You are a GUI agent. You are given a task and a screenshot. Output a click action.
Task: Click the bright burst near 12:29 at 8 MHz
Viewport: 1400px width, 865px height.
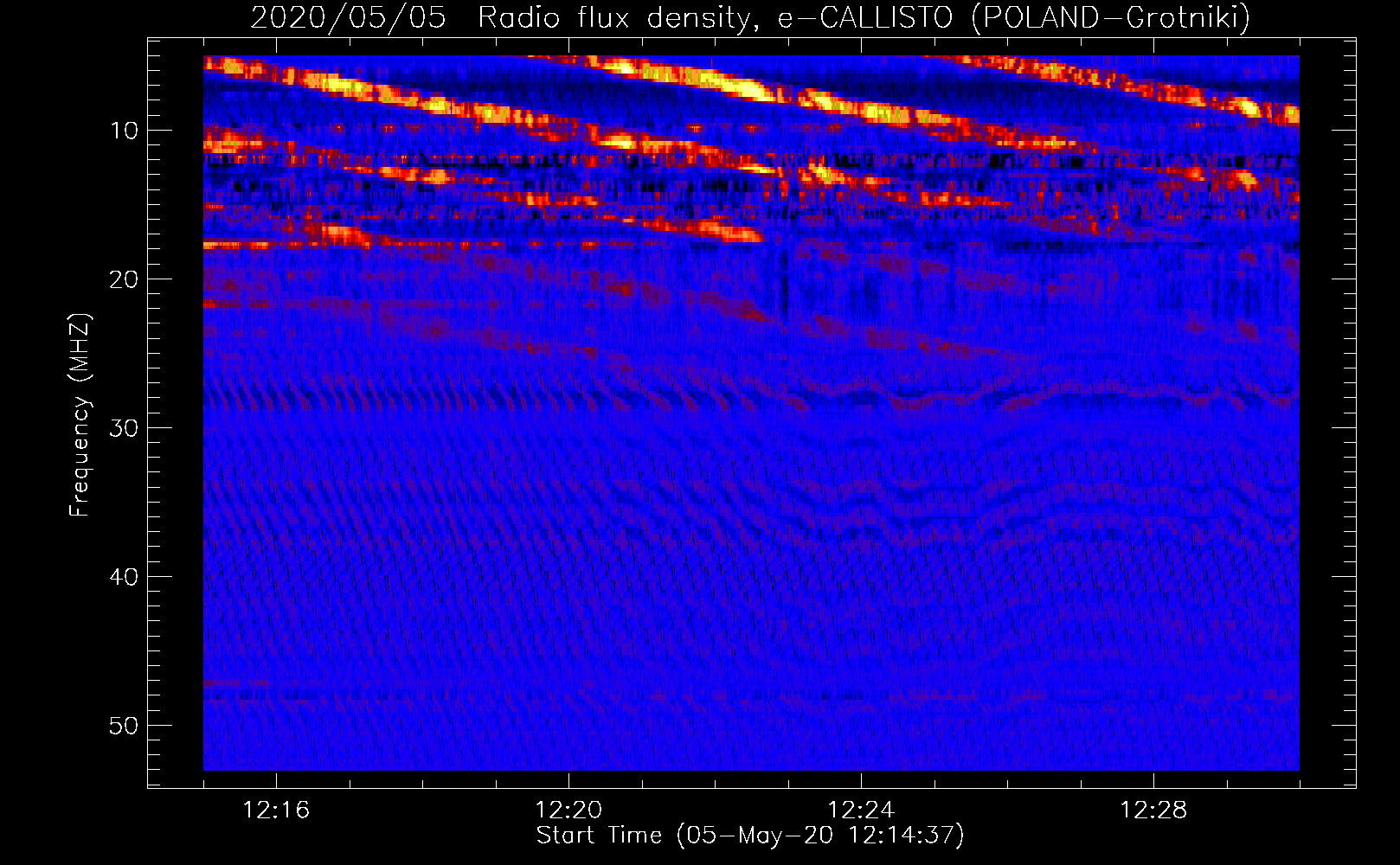coord(1246,107)
